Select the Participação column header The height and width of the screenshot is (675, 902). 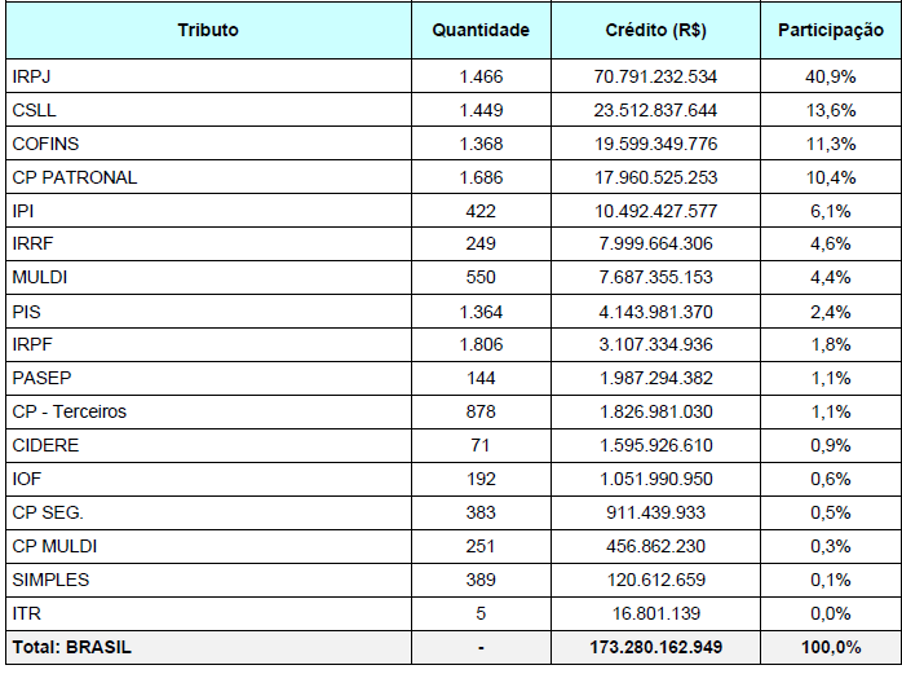831,30
